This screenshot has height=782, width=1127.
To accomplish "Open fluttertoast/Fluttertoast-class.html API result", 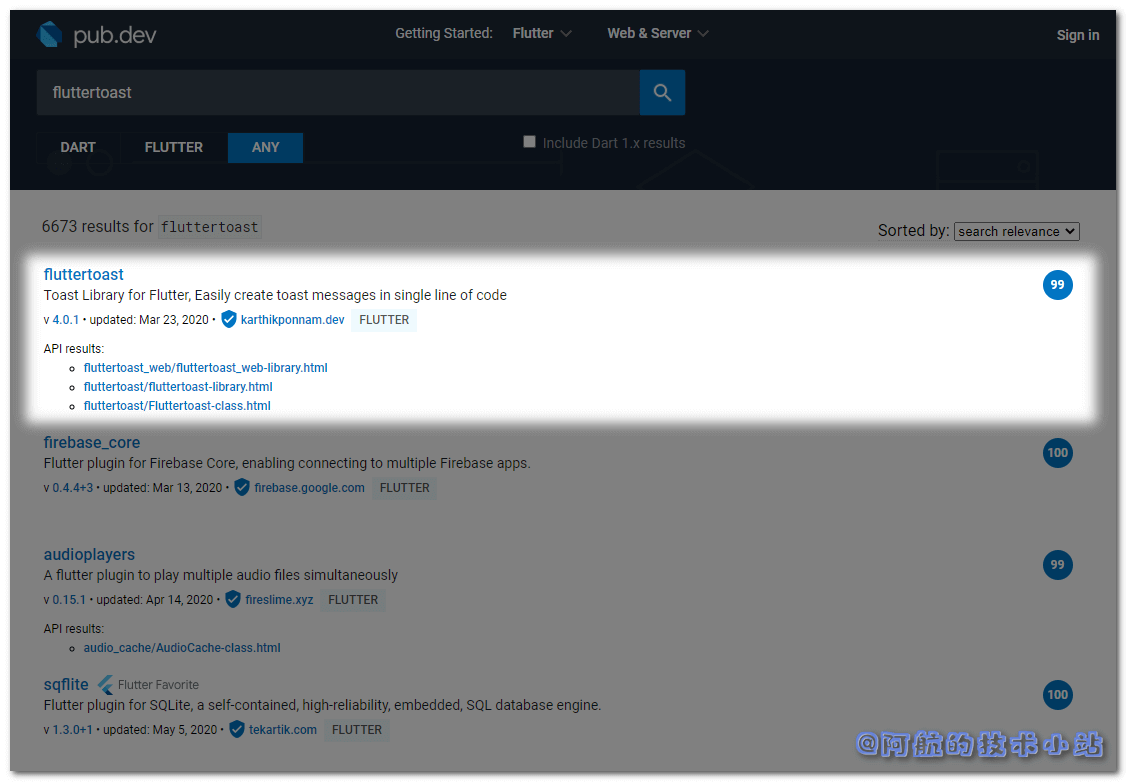I will click(177, 406).
